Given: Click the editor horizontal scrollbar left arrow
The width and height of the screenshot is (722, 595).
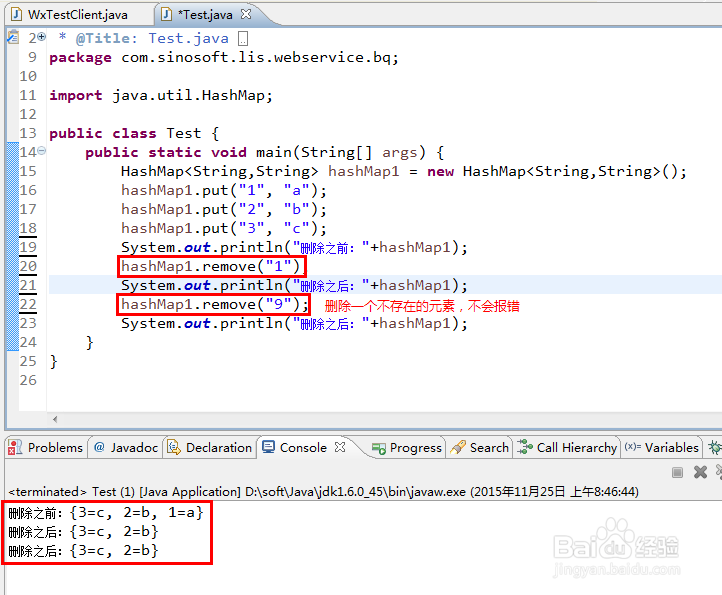Looking at the screenshot, I should point(55,419).
